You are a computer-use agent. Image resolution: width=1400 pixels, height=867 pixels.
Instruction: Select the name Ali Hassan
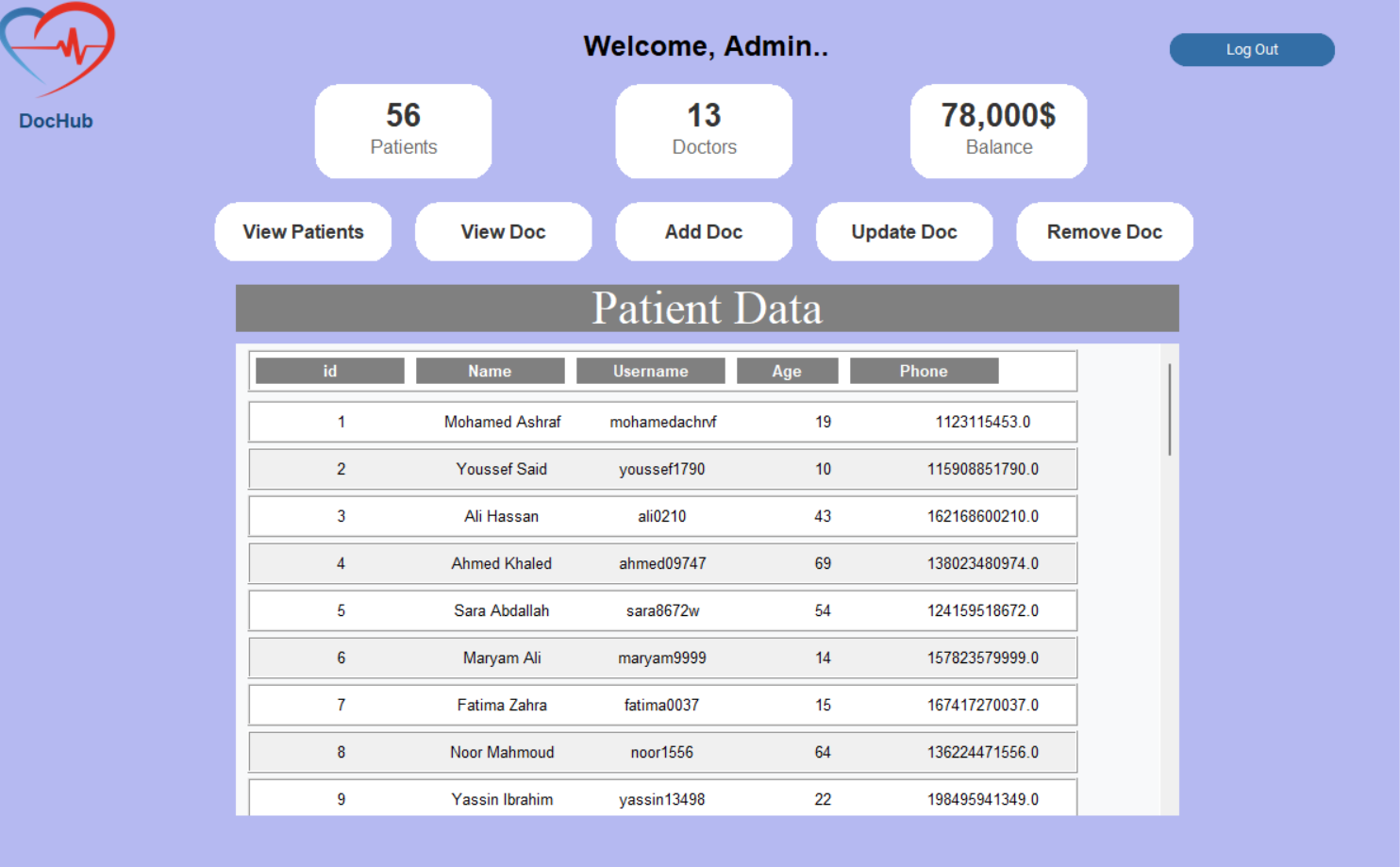click(x=502, y=516)
